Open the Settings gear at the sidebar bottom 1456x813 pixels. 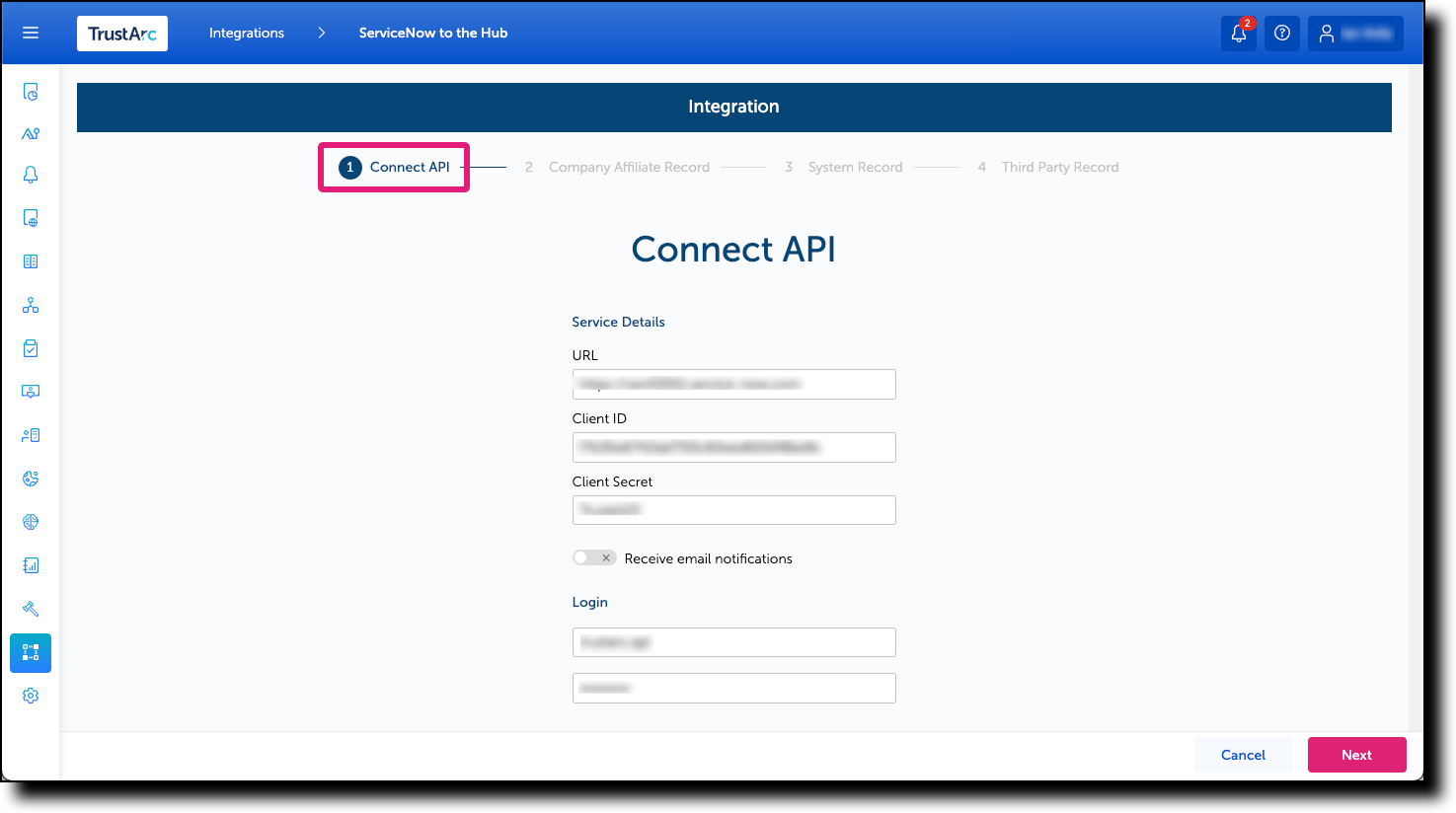30,695
